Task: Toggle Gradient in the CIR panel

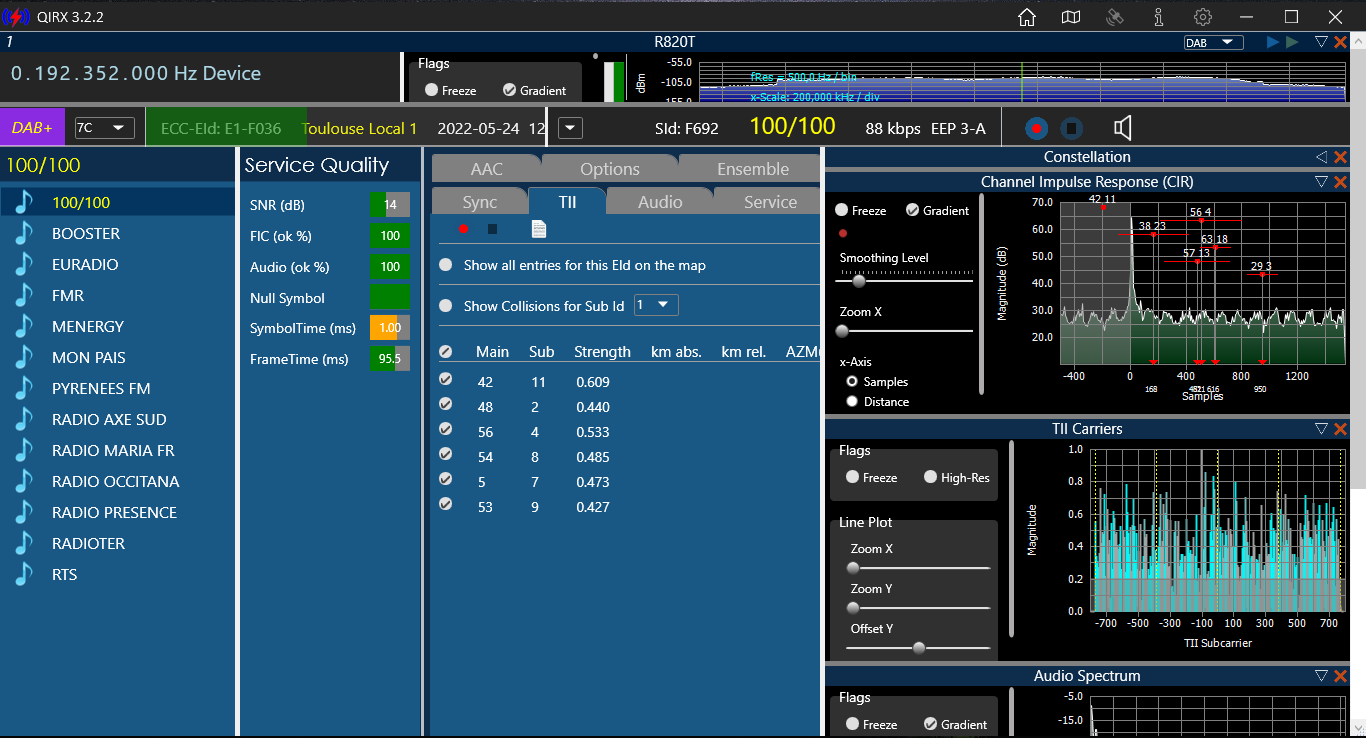Action: [913, 210]
